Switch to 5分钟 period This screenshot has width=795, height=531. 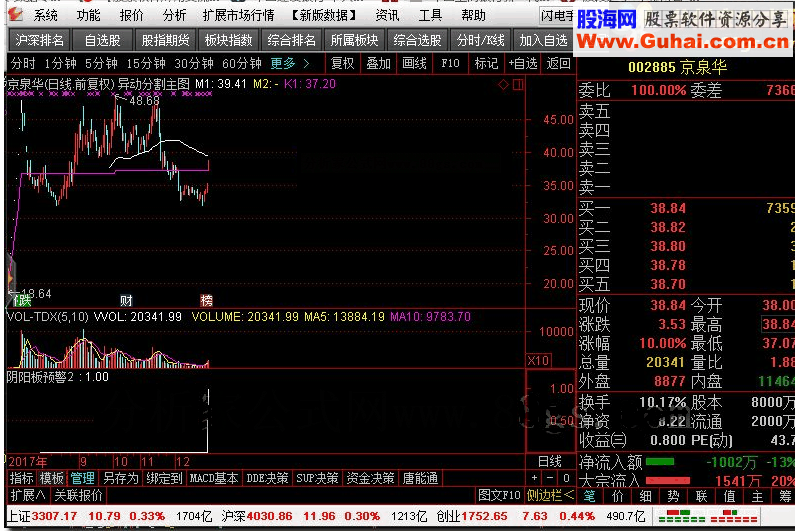pyautogui.click(x=101, y=63)
